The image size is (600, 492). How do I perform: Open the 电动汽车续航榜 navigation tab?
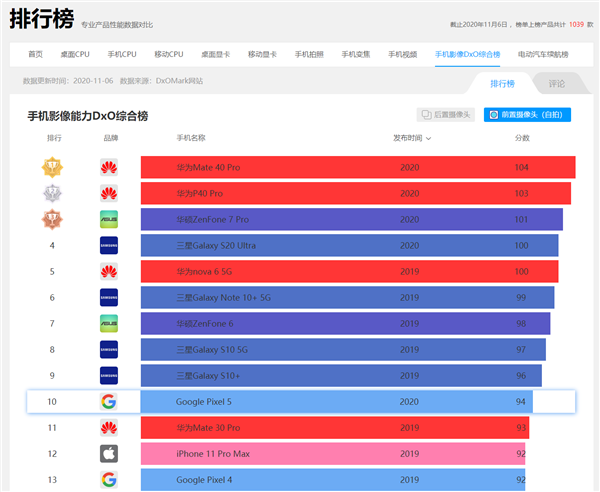[545, 54]
